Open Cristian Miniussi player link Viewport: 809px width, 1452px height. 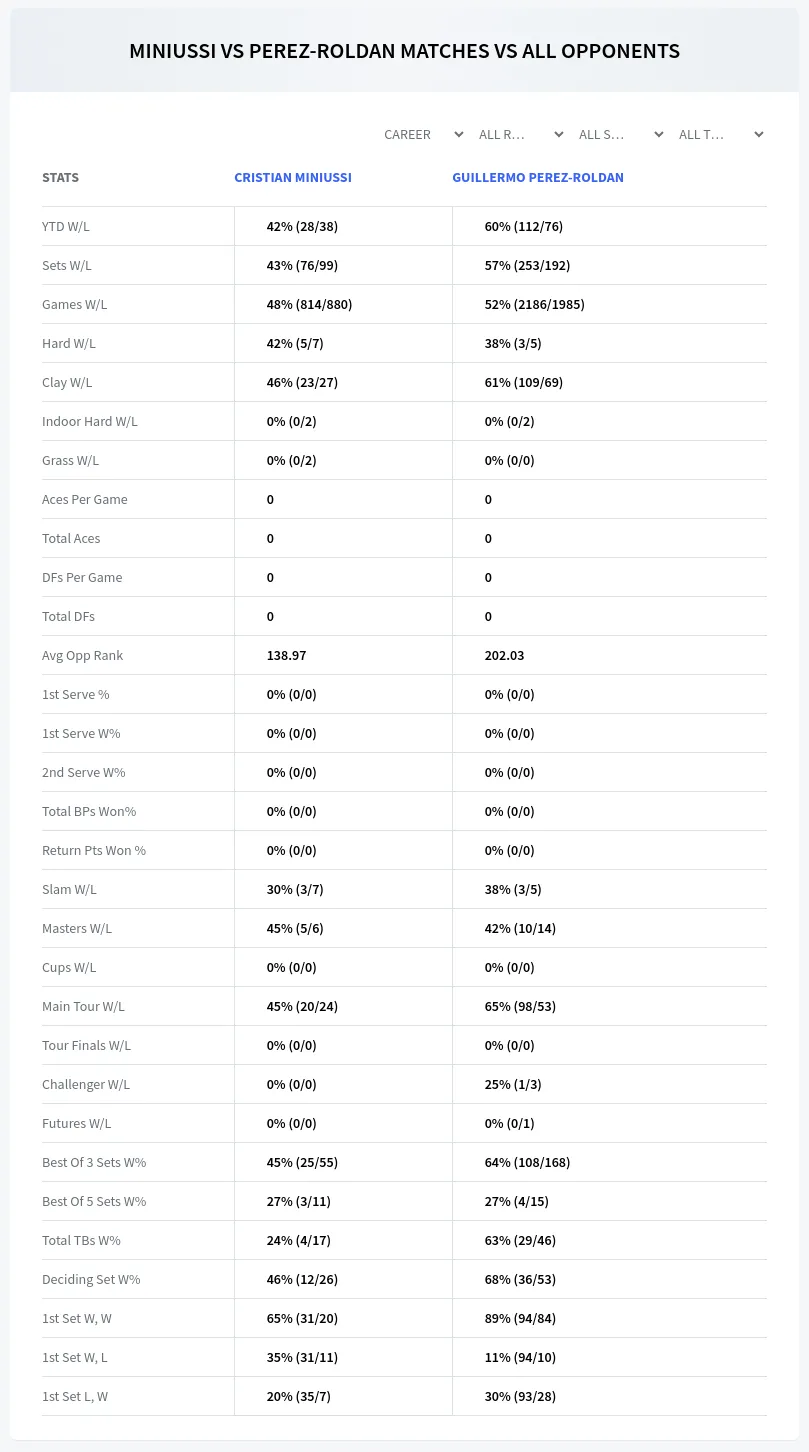click(293, 177)
